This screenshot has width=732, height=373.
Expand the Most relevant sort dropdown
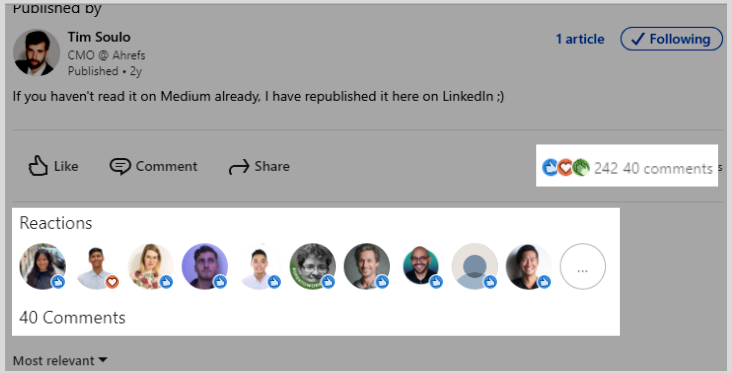tap(60, 360)
